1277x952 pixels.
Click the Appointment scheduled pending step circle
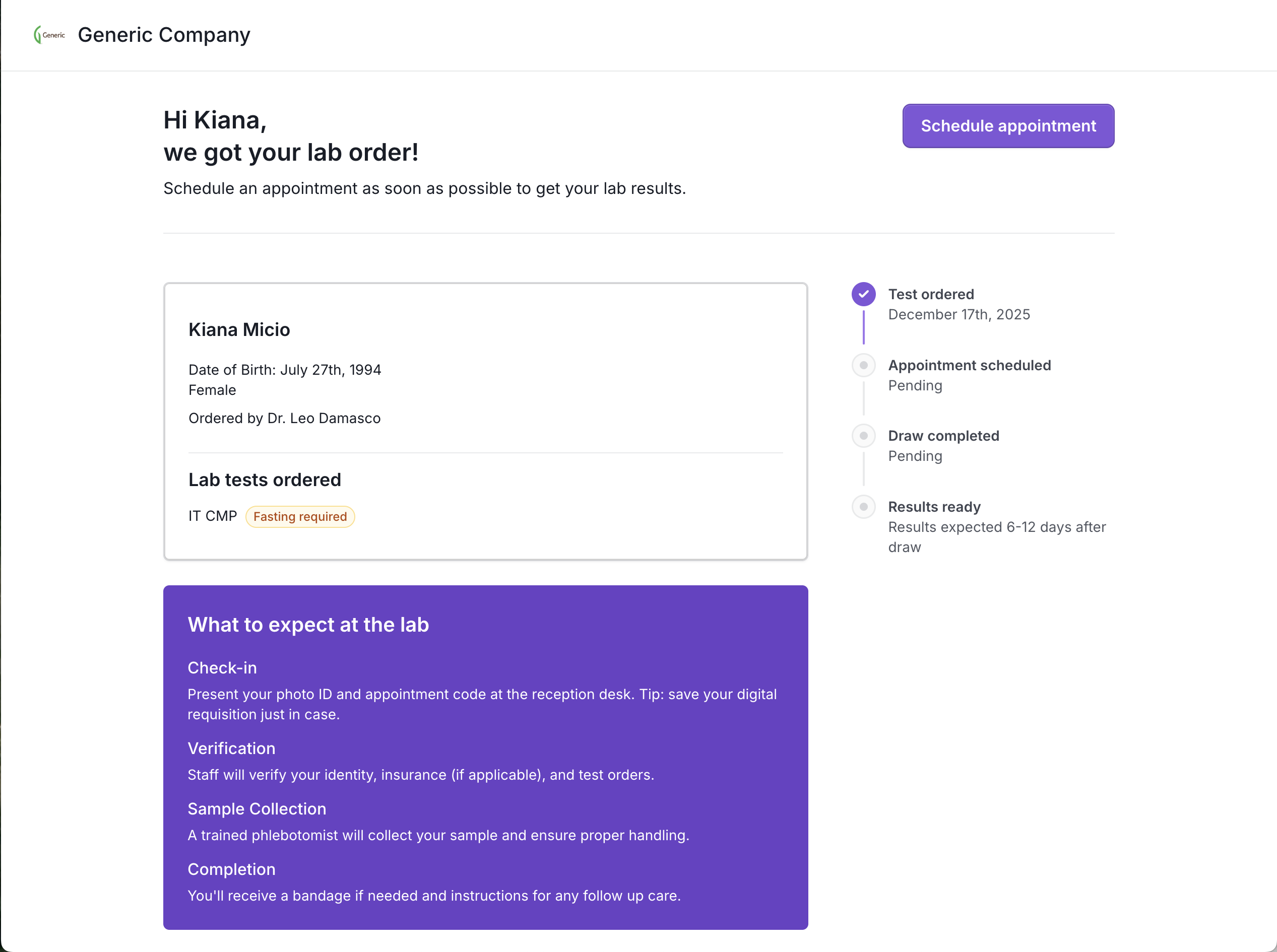pyautogui.click(x=863, y=365)
